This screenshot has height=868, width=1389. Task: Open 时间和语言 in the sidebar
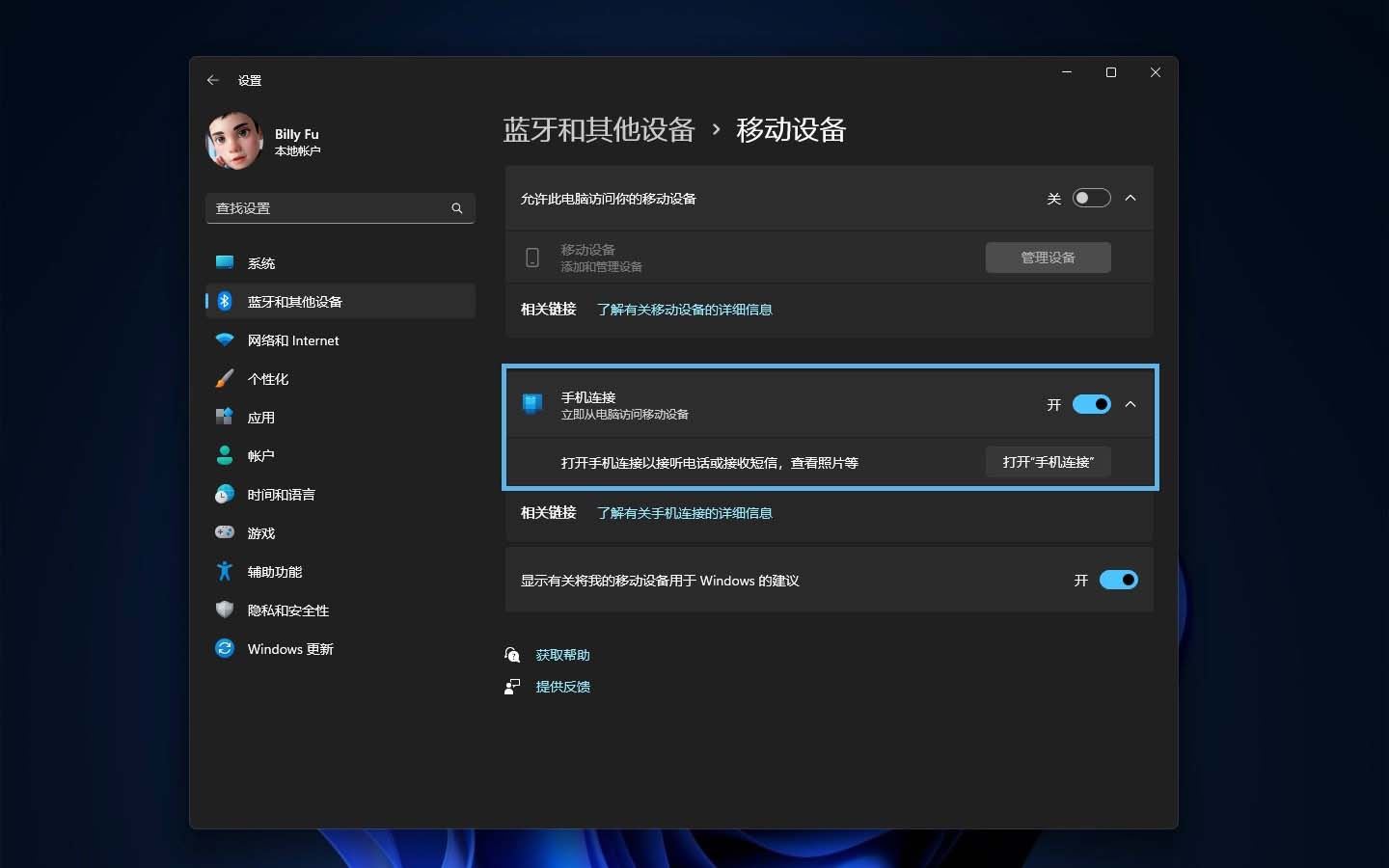(281, 495)
